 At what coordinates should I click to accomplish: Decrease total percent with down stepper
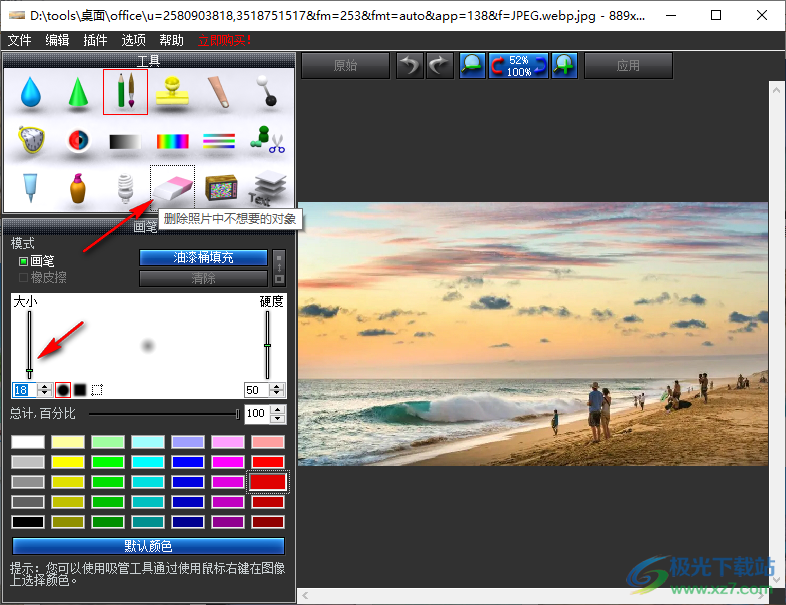tap(278, 418)
